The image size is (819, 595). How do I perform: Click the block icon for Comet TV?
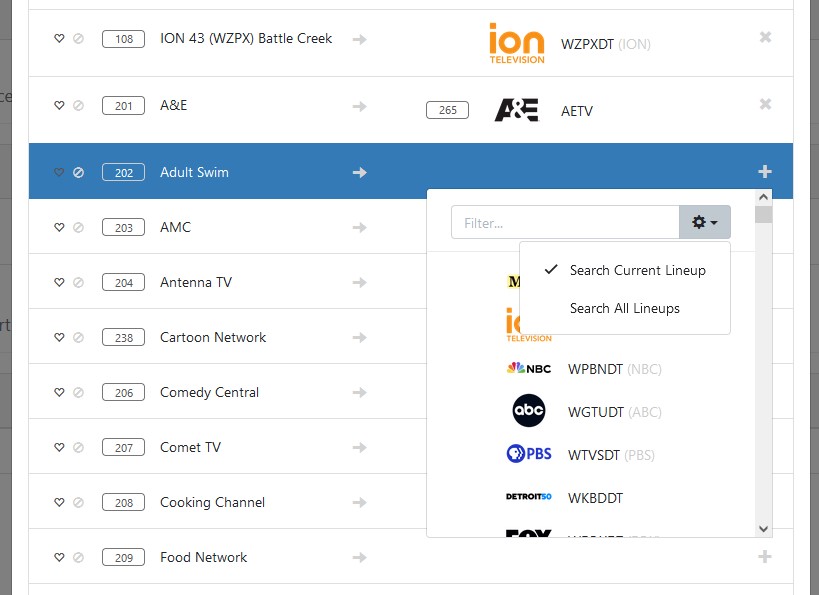pos(79,447)
